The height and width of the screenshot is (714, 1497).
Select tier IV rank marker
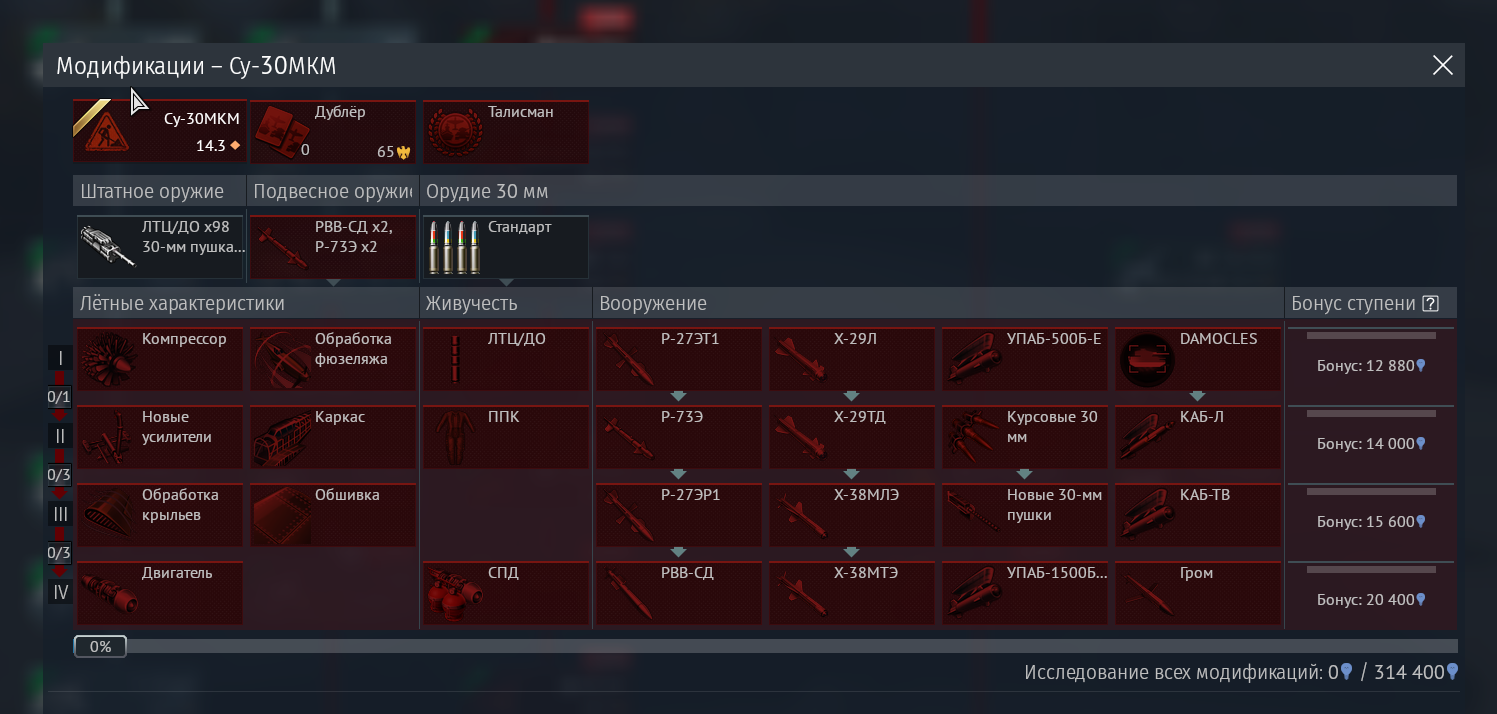60,592
